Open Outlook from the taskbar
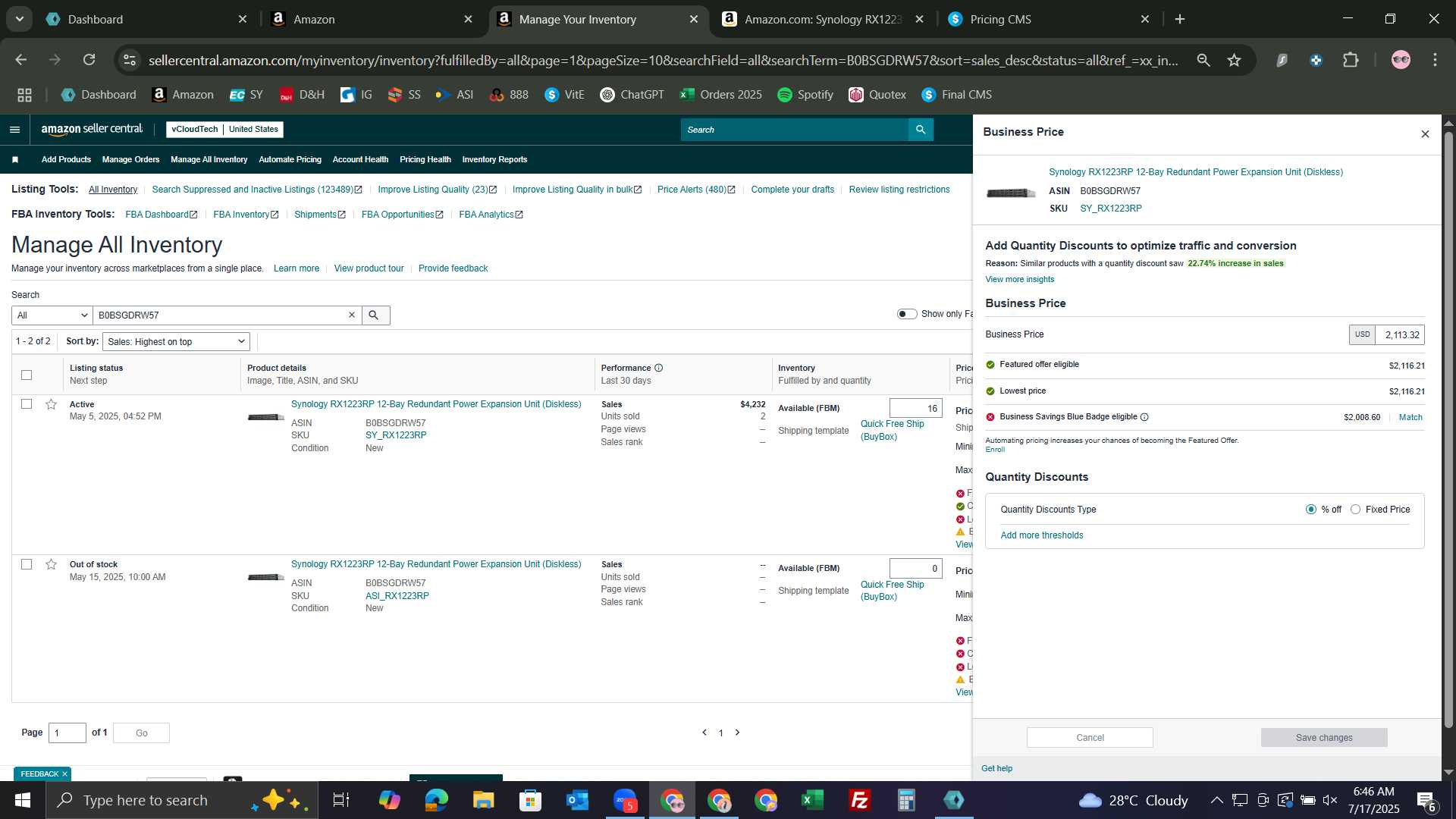1456x819 pixels. pyautogui.click(x=577, y=800)
